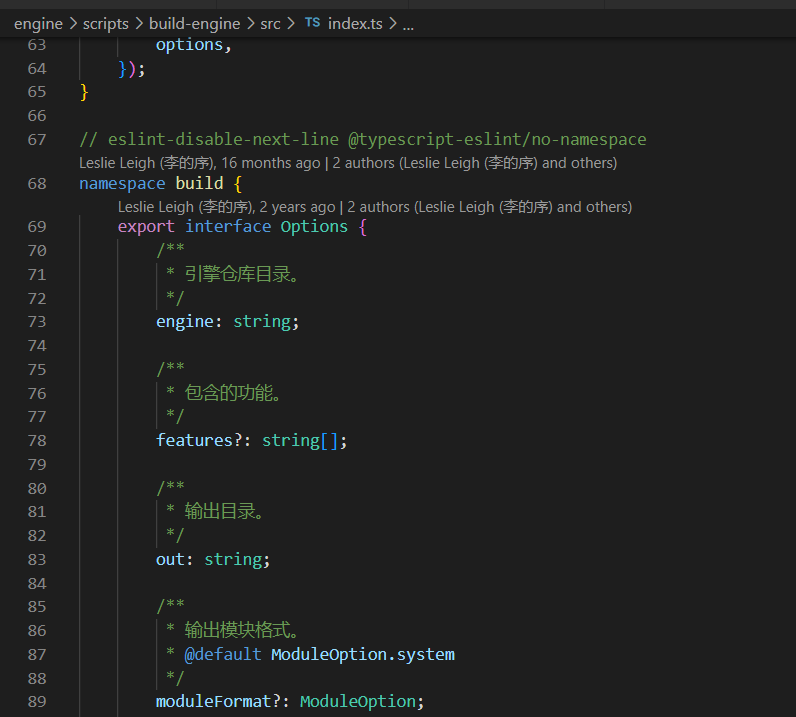Expand the "build-engine" breadcrumb folder
The image size is (796, 717).
194,24
